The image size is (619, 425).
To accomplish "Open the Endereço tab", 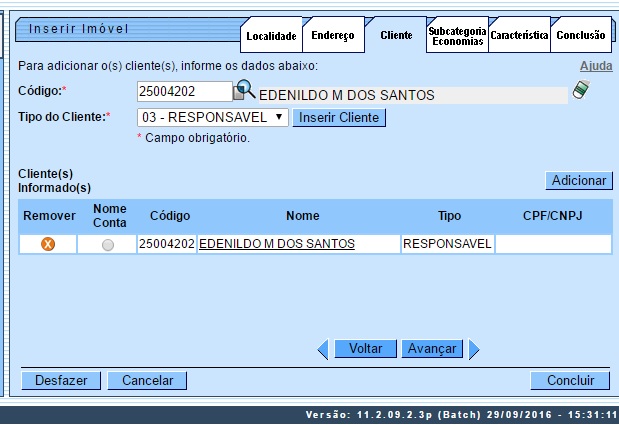I will [333, 36].
